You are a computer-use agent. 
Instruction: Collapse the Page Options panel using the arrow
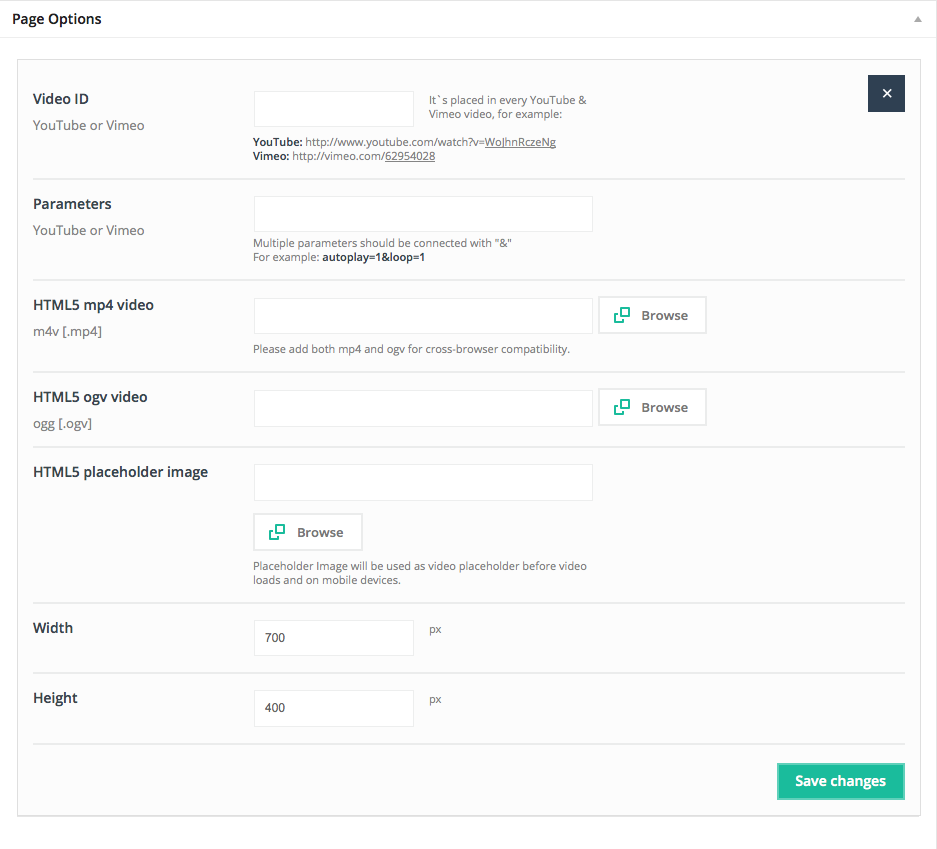click(917, 19)
